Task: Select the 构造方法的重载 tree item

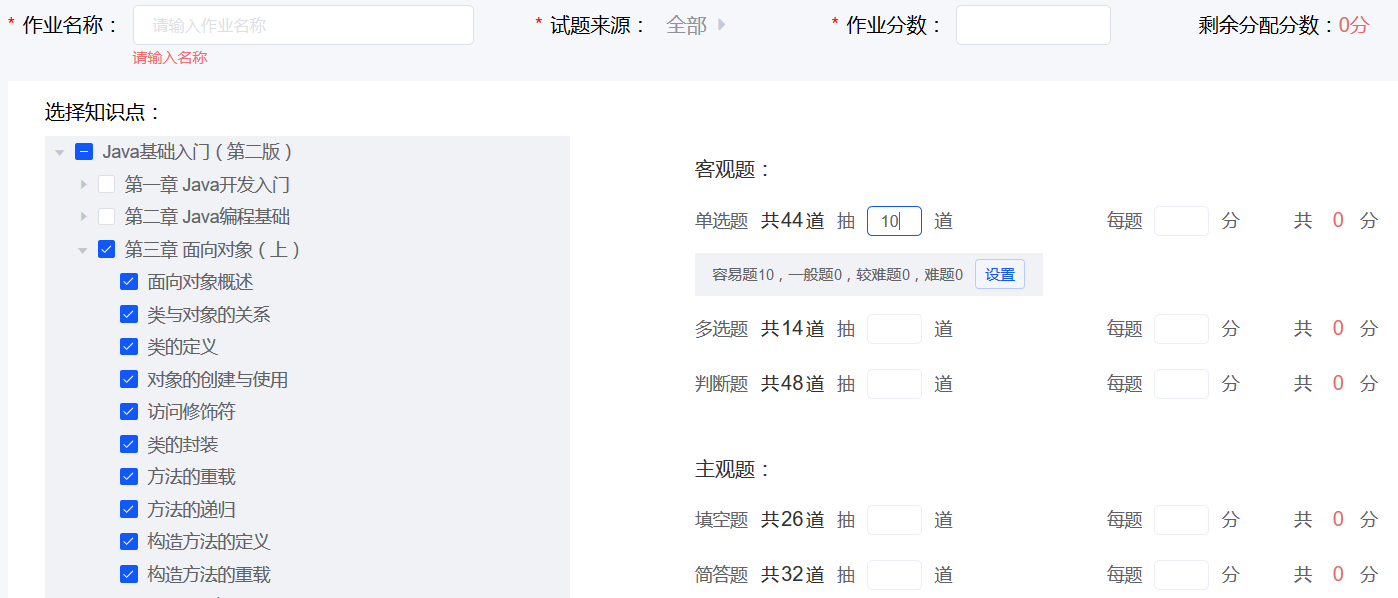Action: coord(209,574)
